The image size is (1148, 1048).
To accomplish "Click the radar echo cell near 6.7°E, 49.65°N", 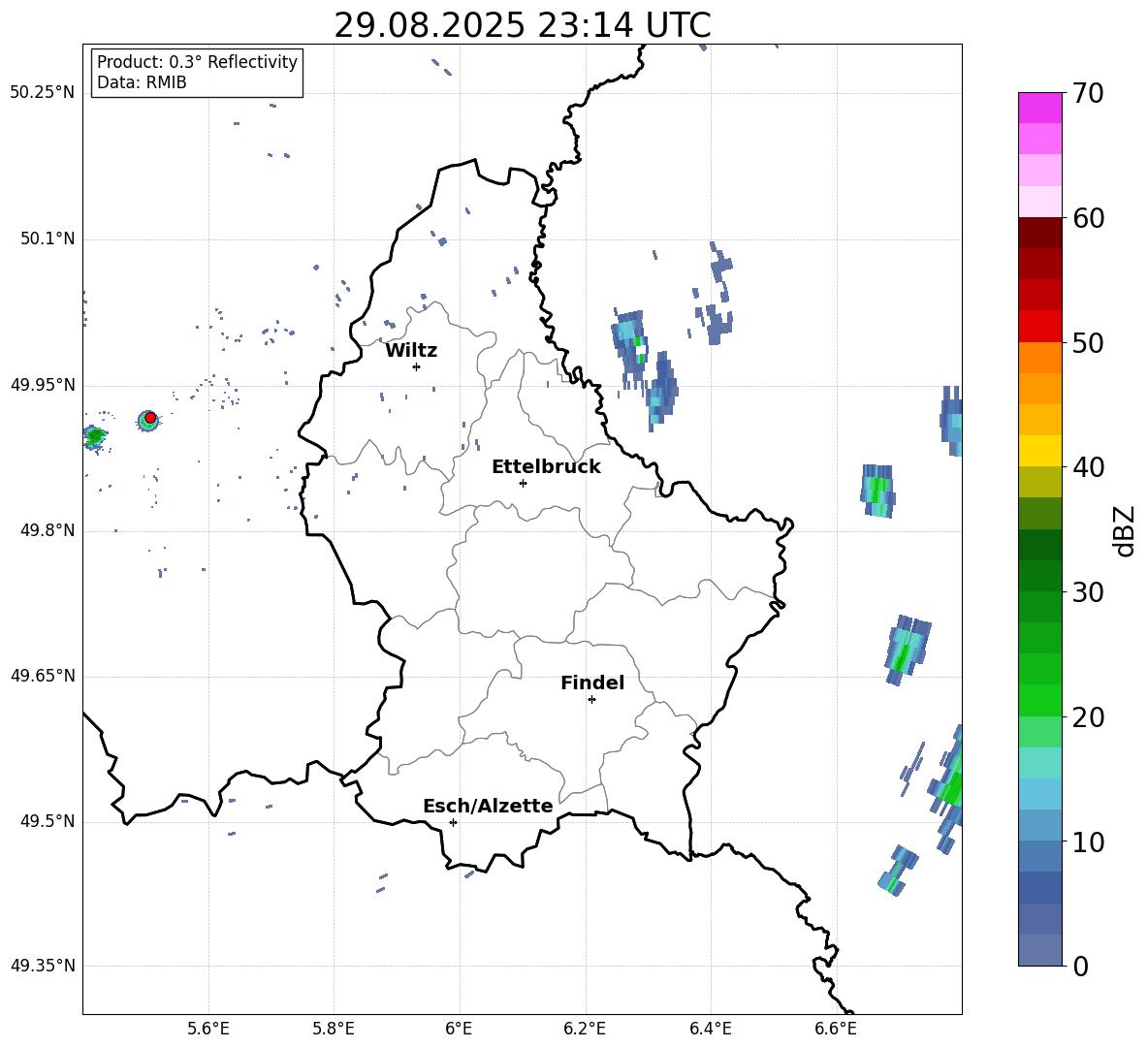I will click(x=907, y=650).
